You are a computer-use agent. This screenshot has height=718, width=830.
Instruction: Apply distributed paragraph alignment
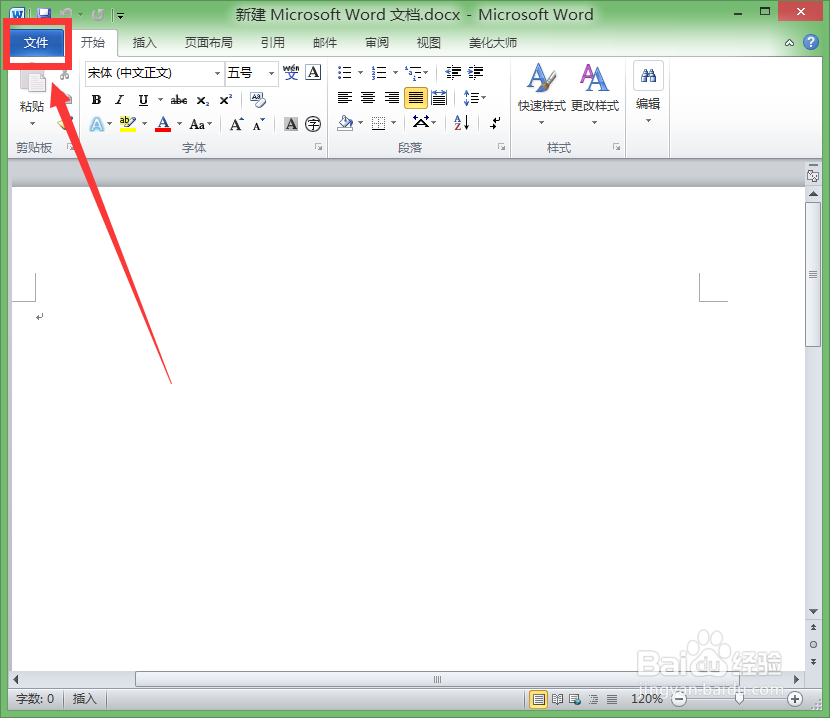tap(439, 97)
